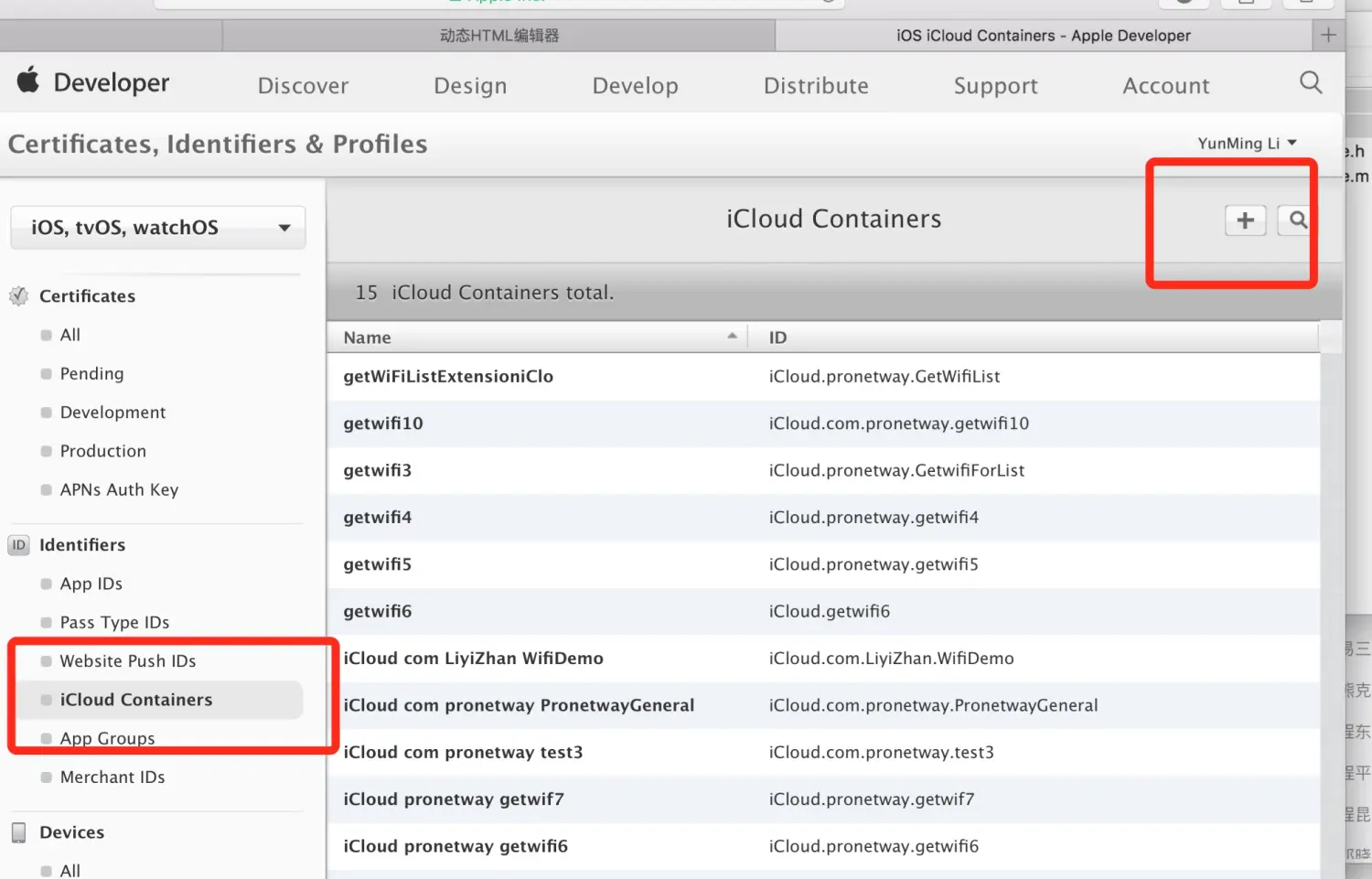This screenshot has height=879, width=1372.
Task: Open the YunMing Li account menu
Action: [1247, 144]
